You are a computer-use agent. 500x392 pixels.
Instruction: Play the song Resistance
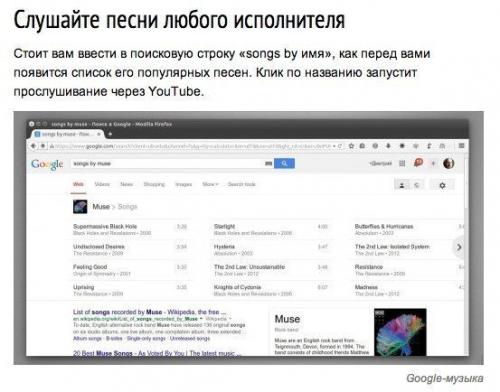pyautogui.click(x=369, y=267)
